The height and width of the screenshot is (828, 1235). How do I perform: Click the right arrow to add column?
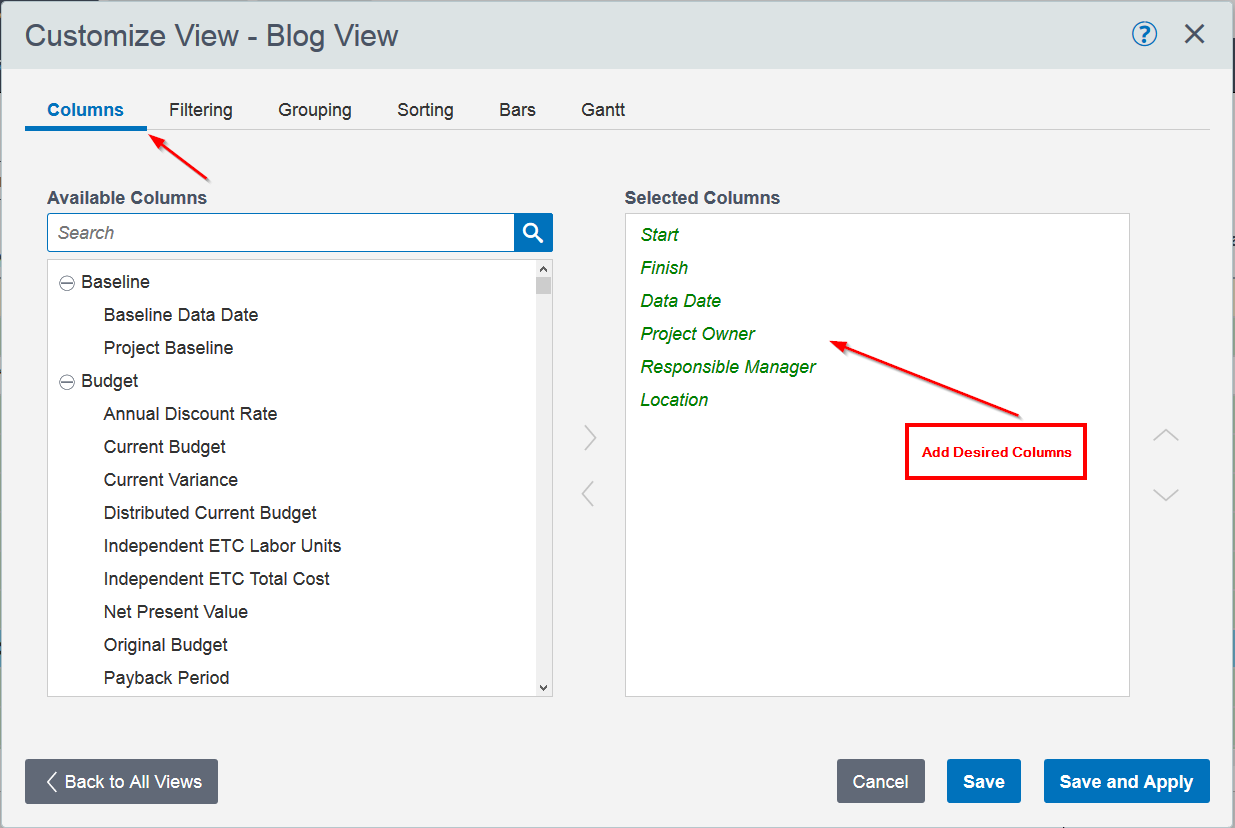[590, 438]
